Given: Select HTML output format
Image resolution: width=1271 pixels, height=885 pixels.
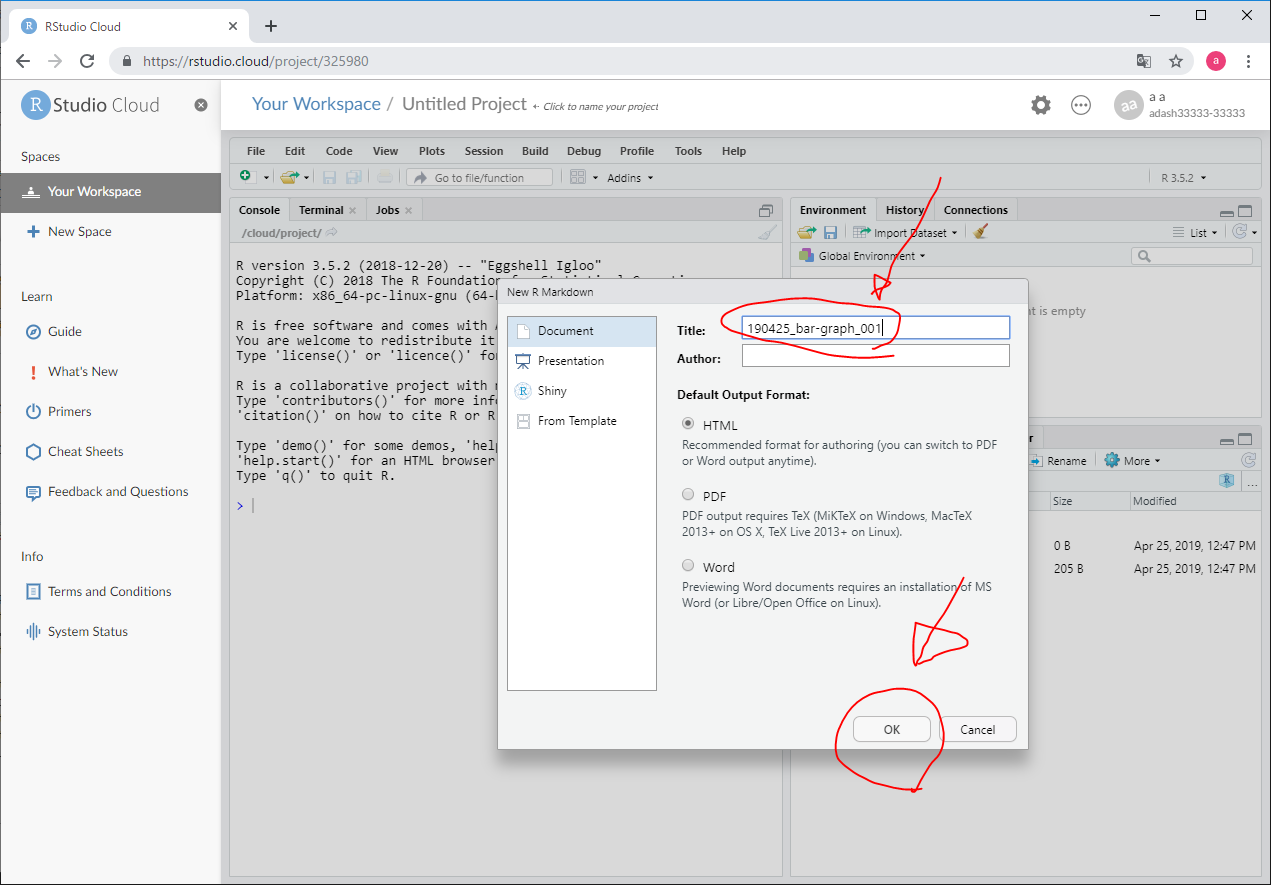Looking at the screenshot, I should coord(688,424).
